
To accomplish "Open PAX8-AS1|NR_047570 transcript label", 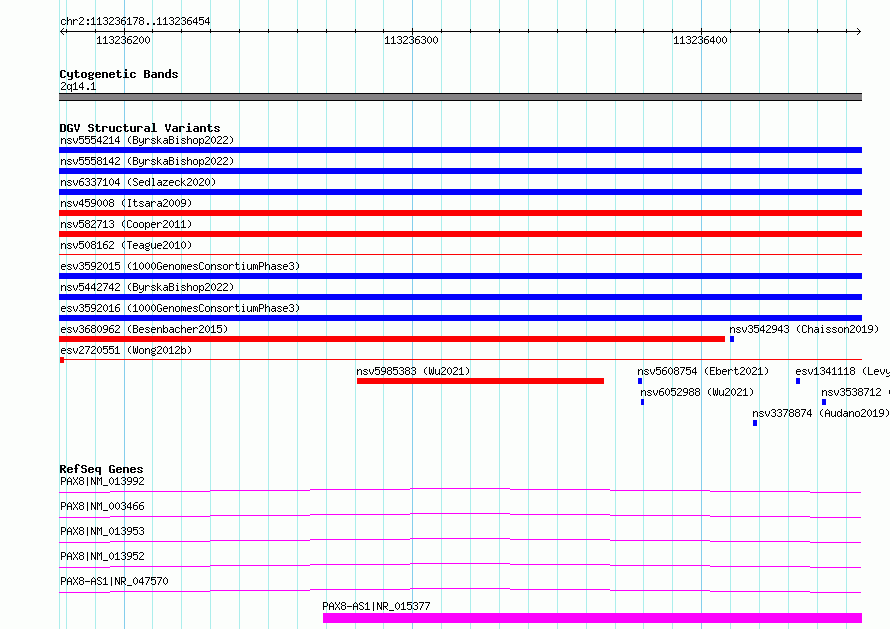I will 114,581.
